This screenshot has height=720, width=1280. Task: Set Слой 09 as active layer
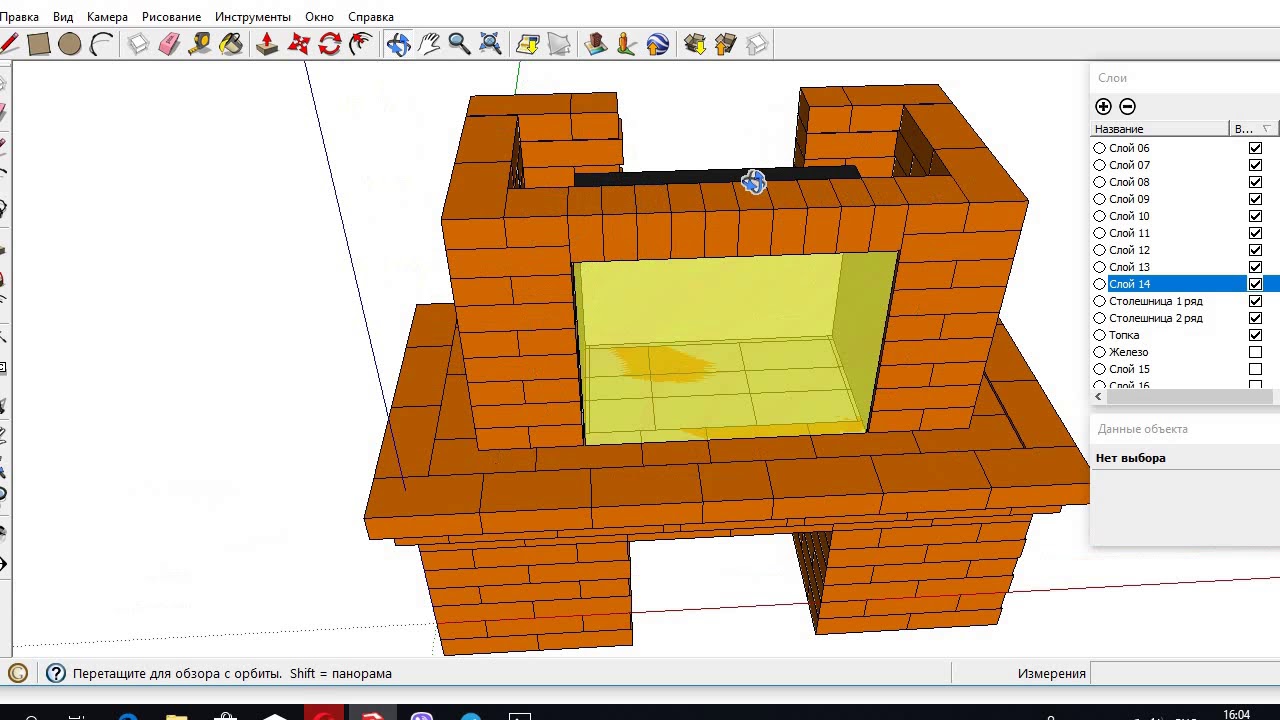[x=1100, y=199]
